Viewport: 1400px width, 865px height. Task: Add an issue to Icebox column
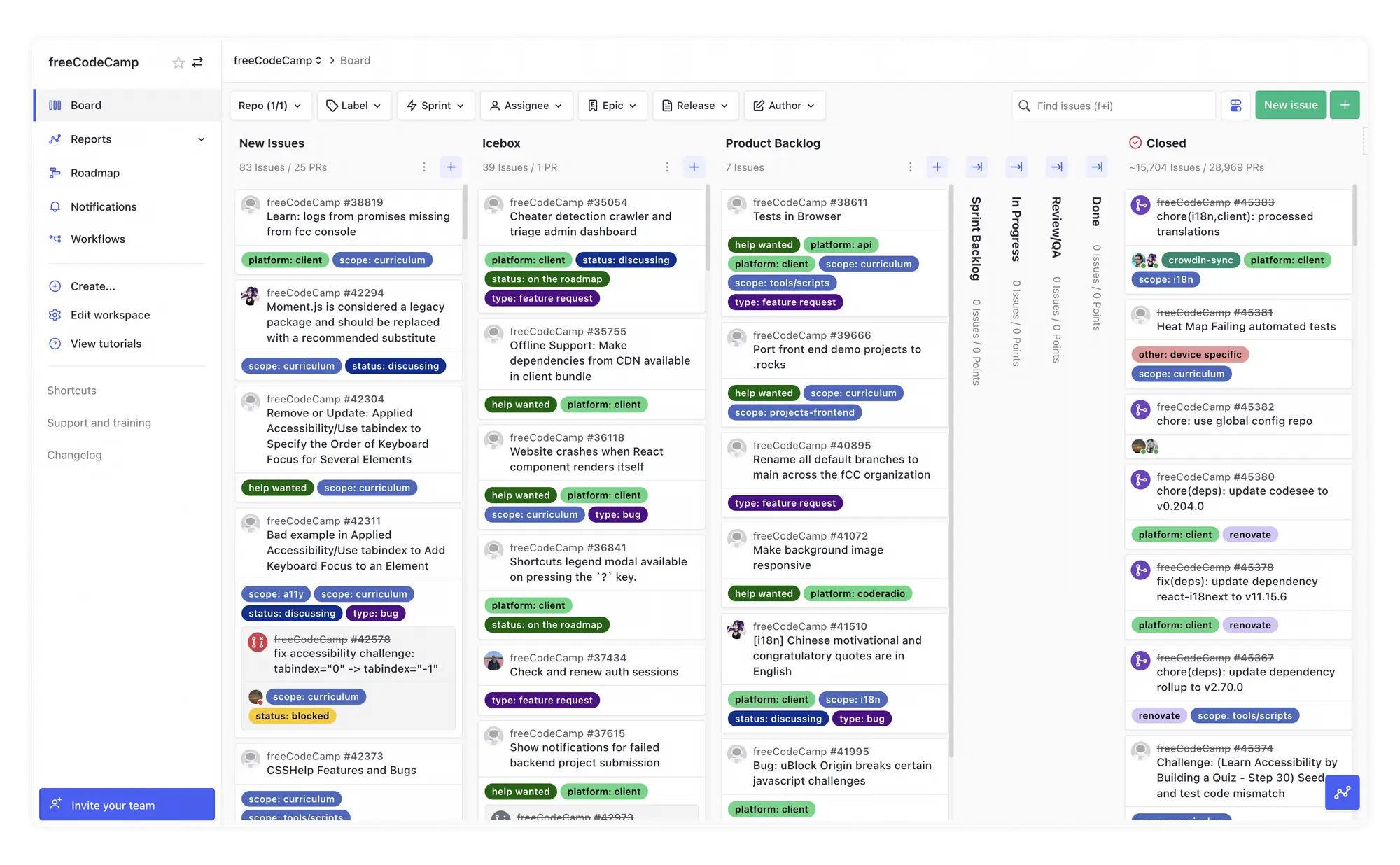click(x=694, y=167)
